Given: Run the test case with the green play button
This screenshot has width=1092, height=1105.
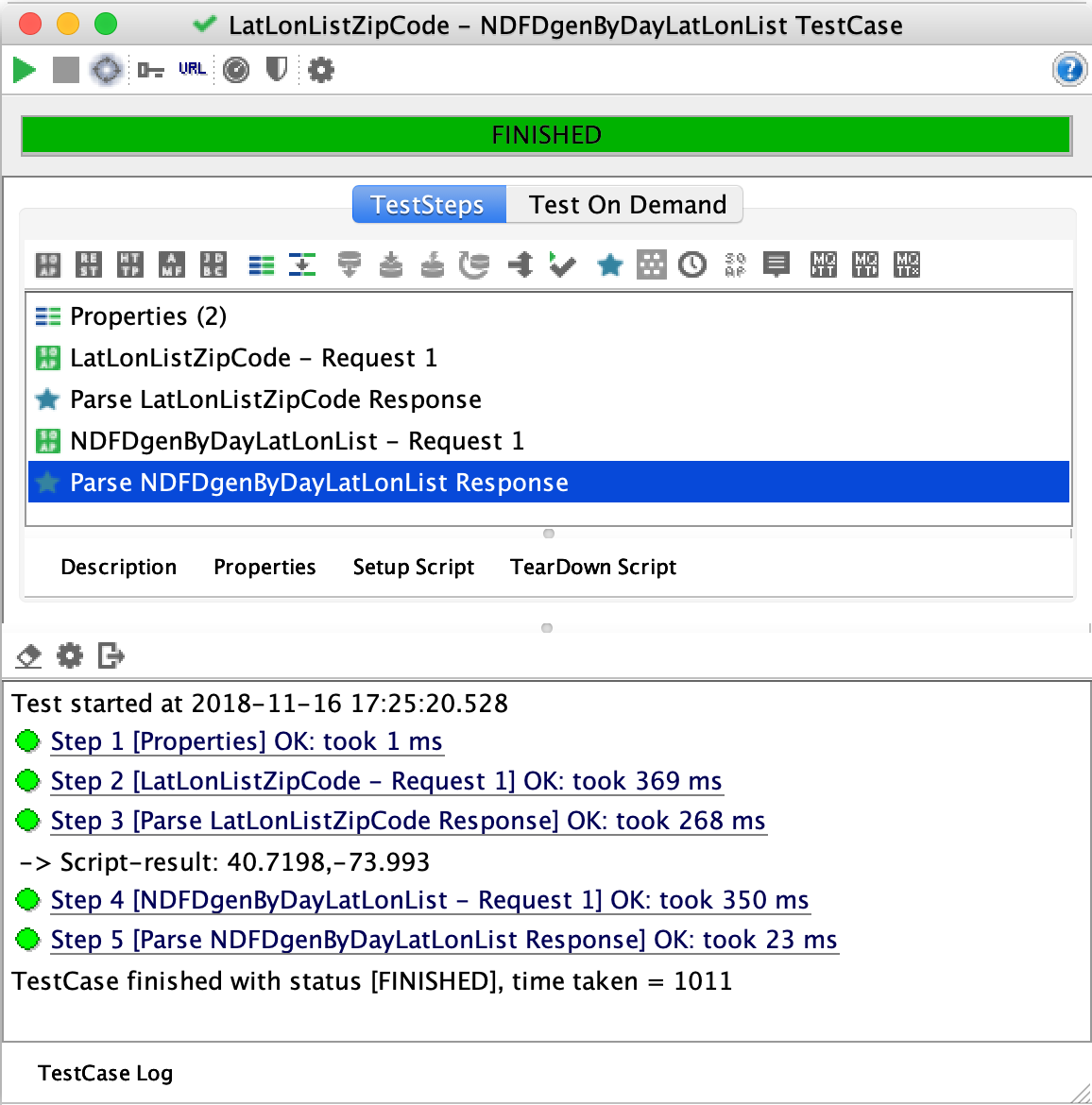Looking at the screenshot, I should (x=25, y=70).
